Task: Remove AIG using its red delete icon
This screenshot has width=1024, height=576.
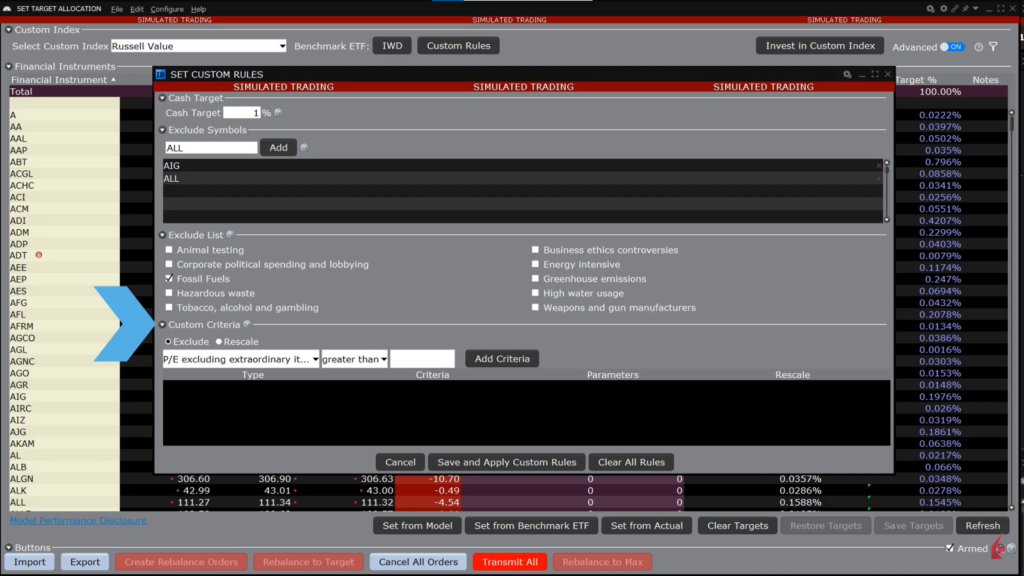Action: (x=879, y=166)
